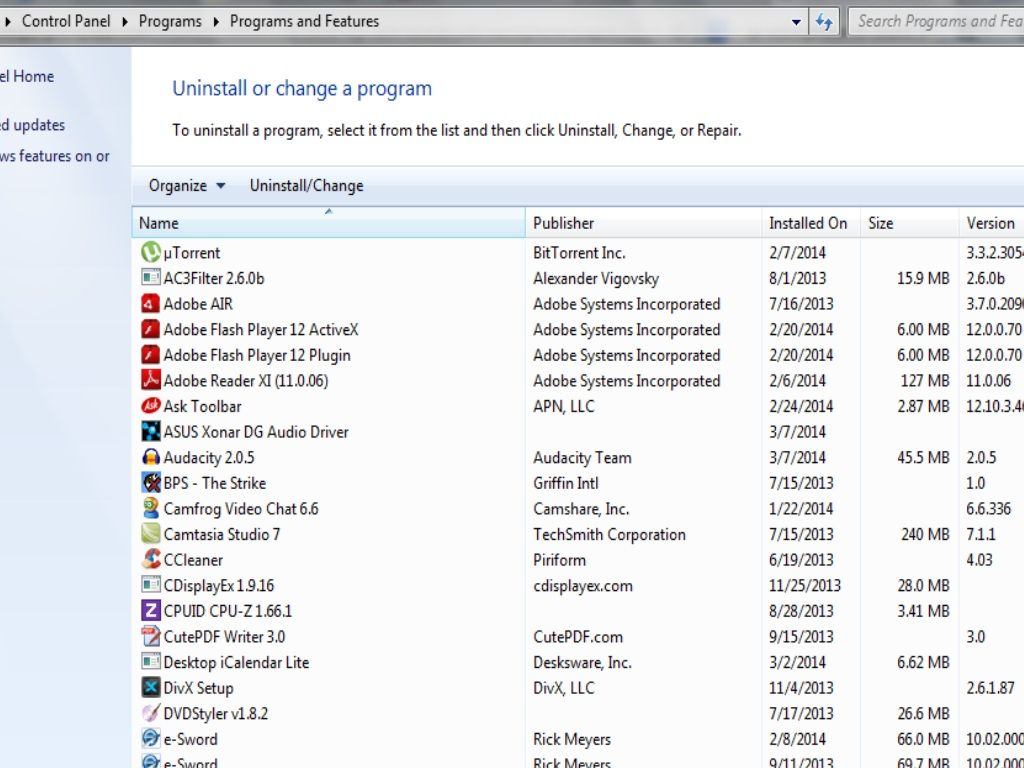Click the Audacity 2.0.5 headphones icon
1024x768 pixels.
tap(150, 458)
